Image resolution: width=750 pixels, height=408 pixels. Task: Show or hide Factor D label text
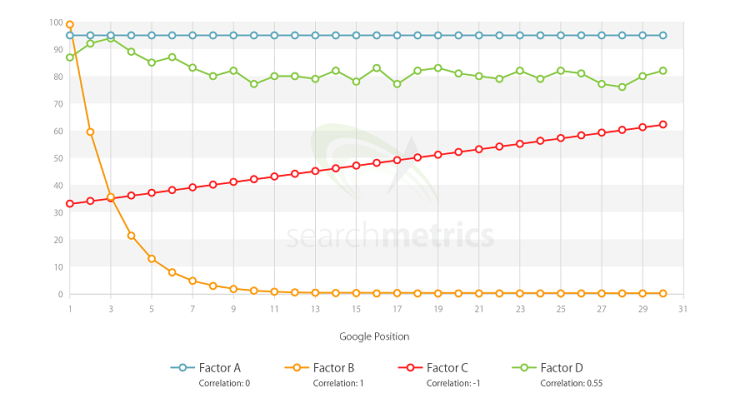(564, 368)
